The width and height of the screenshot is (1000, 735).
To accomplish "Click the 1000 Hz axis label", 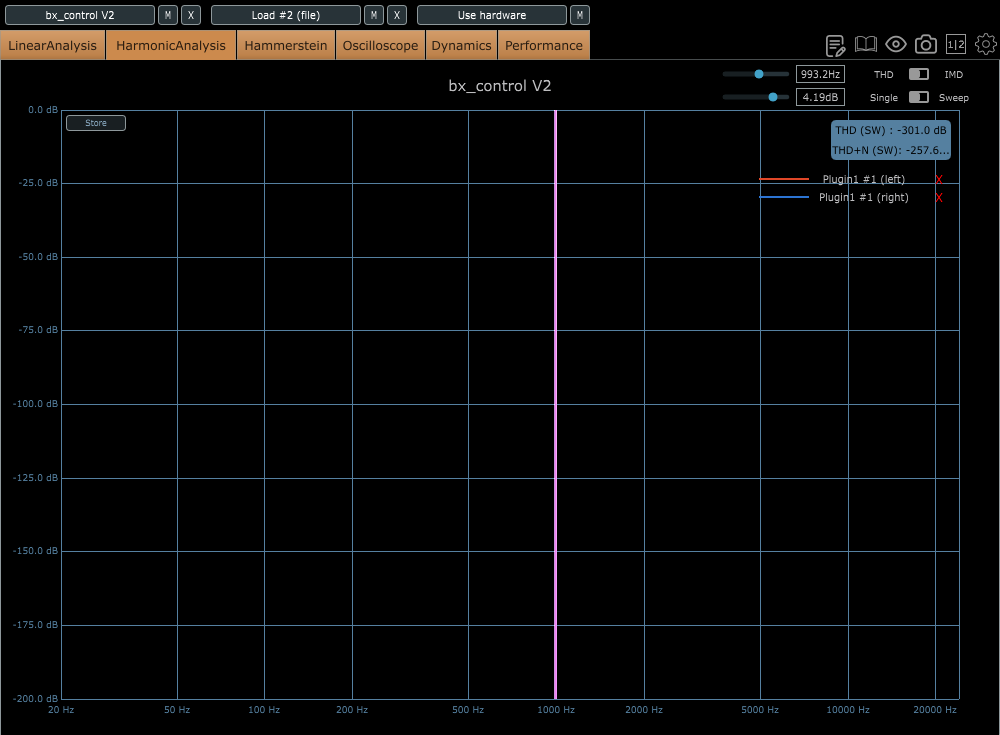I will [x=555, y=709].
